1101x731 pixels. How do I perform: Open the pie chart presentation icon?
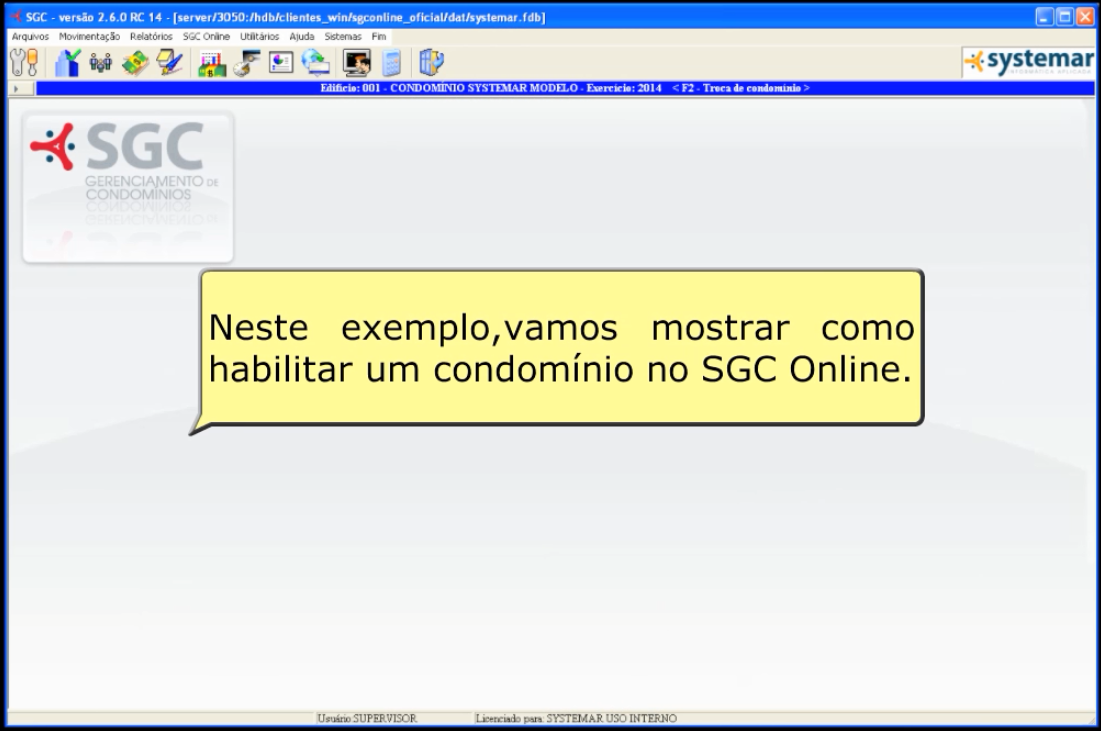tap(281, 63)
